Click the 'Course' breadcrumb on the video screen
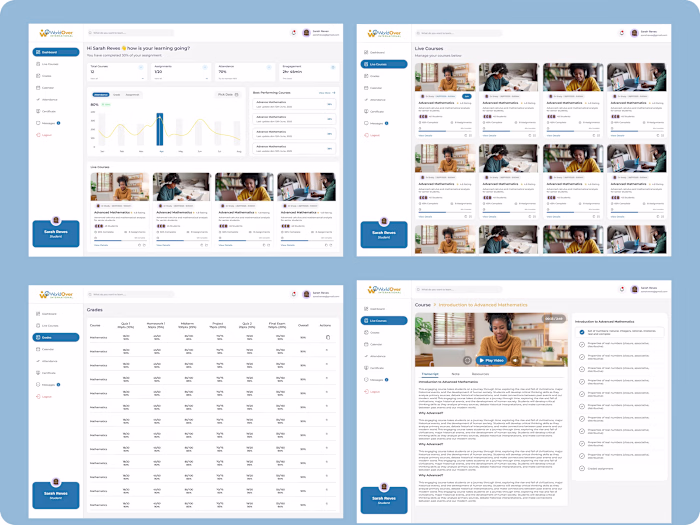Screen dimensions: 700x525 coord(423,305)
